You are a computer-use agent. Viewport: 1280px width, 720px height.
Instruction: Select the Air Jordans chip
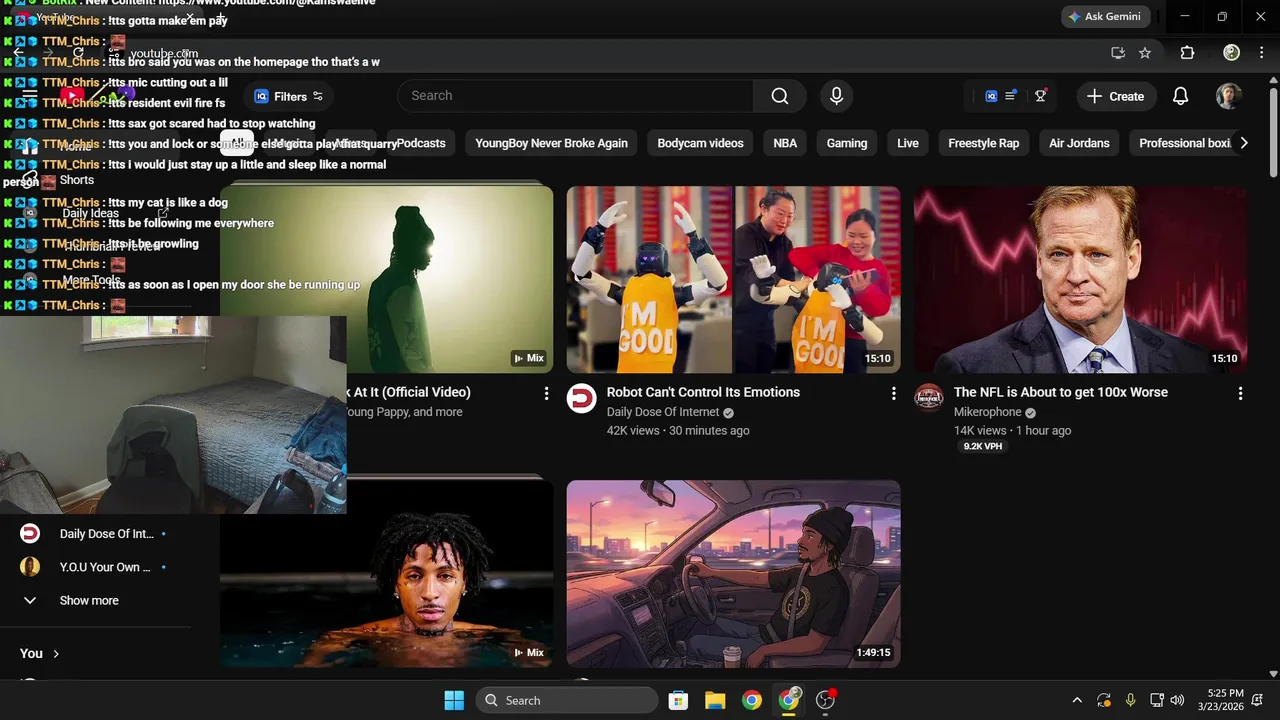[x=1079, y=143]
